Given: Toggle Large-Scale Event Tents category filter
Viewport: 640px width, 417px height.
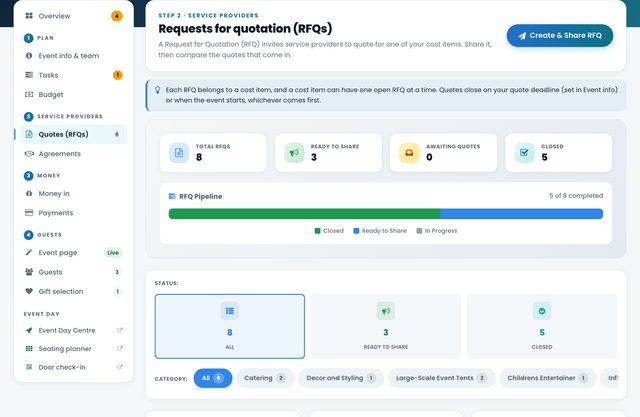Looking at the screenshot, I should (441, 378).
